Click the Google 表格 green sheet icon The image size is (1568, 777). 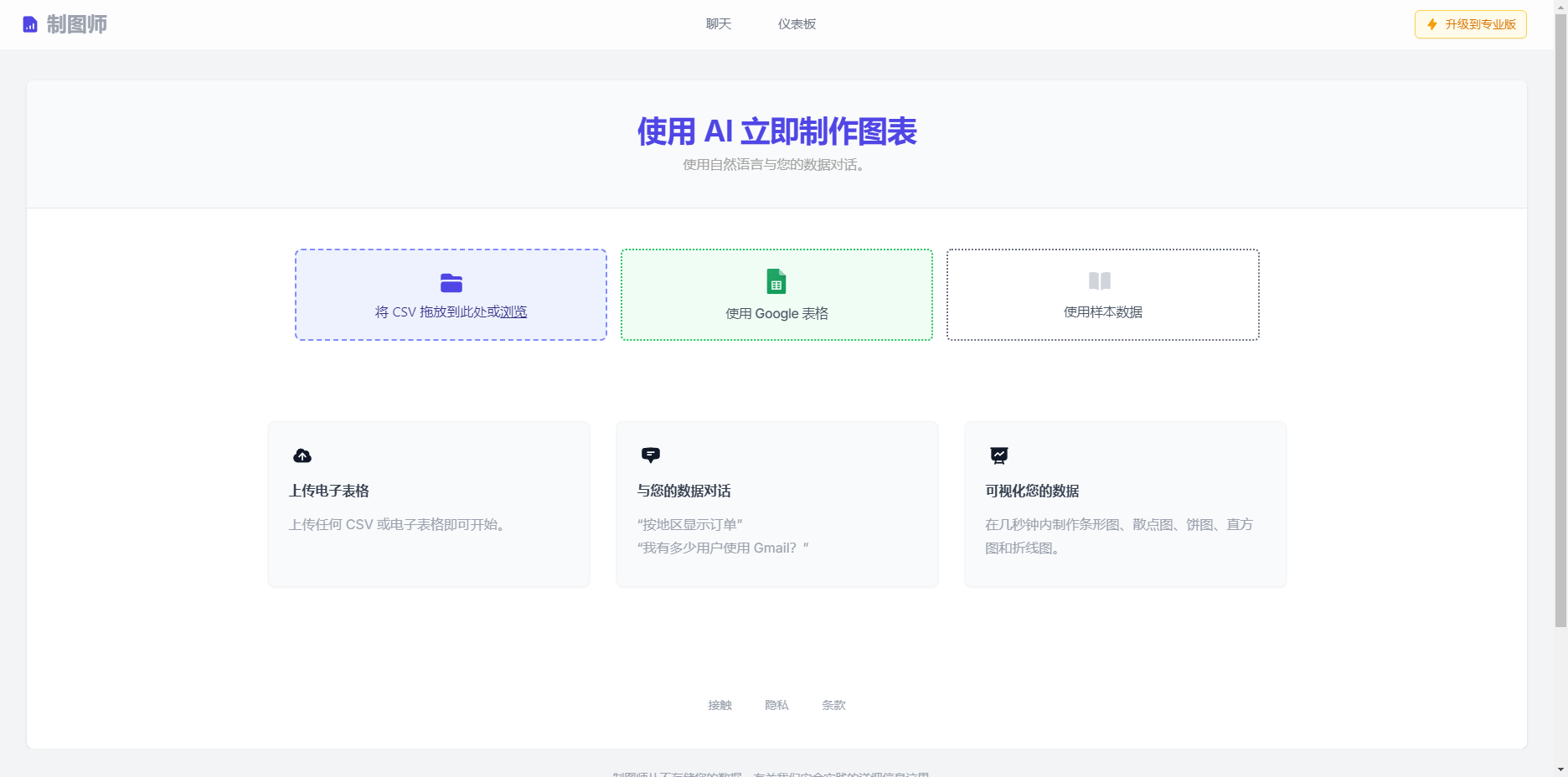tap(776, 282)
